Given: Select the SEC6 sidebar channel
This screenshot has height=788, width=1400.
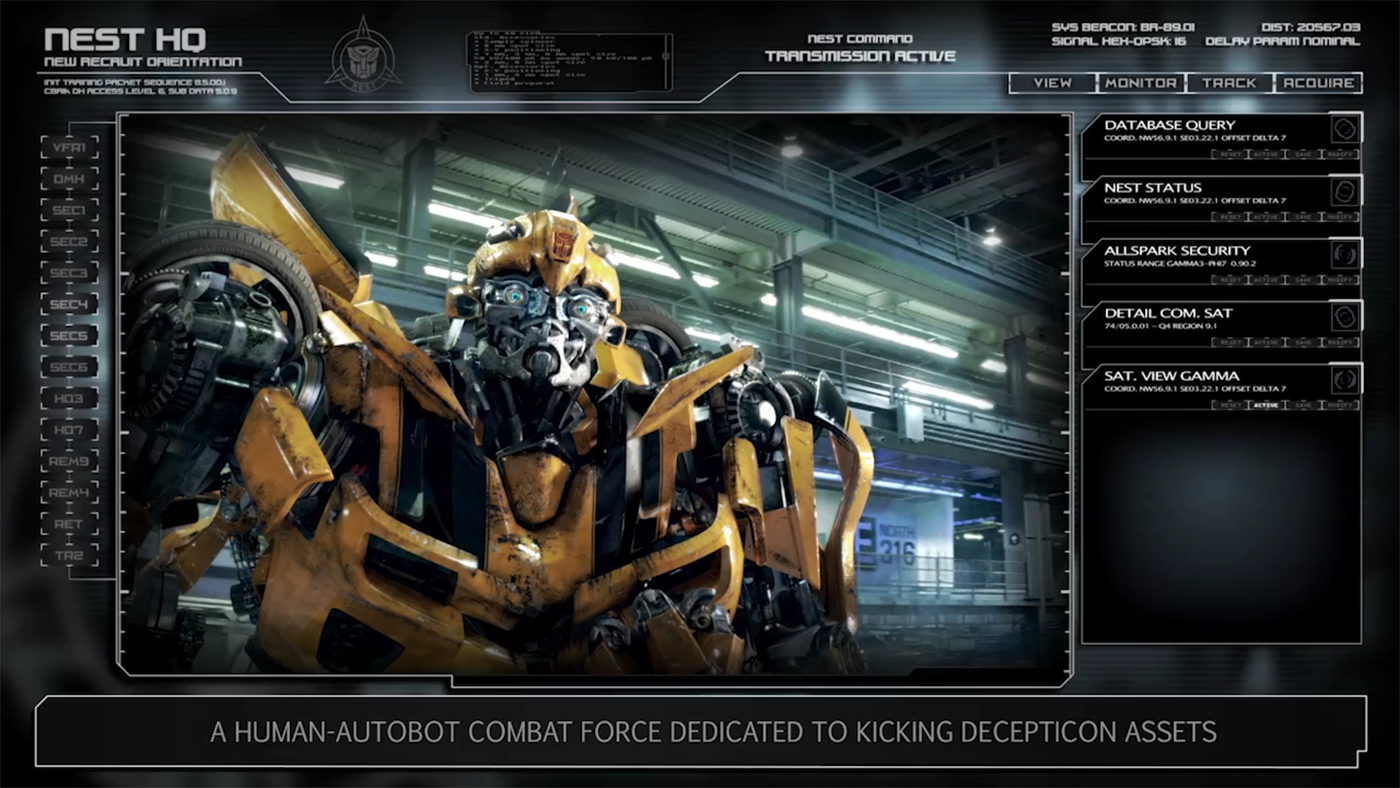Looking at the screenshot, I should 69,367.
